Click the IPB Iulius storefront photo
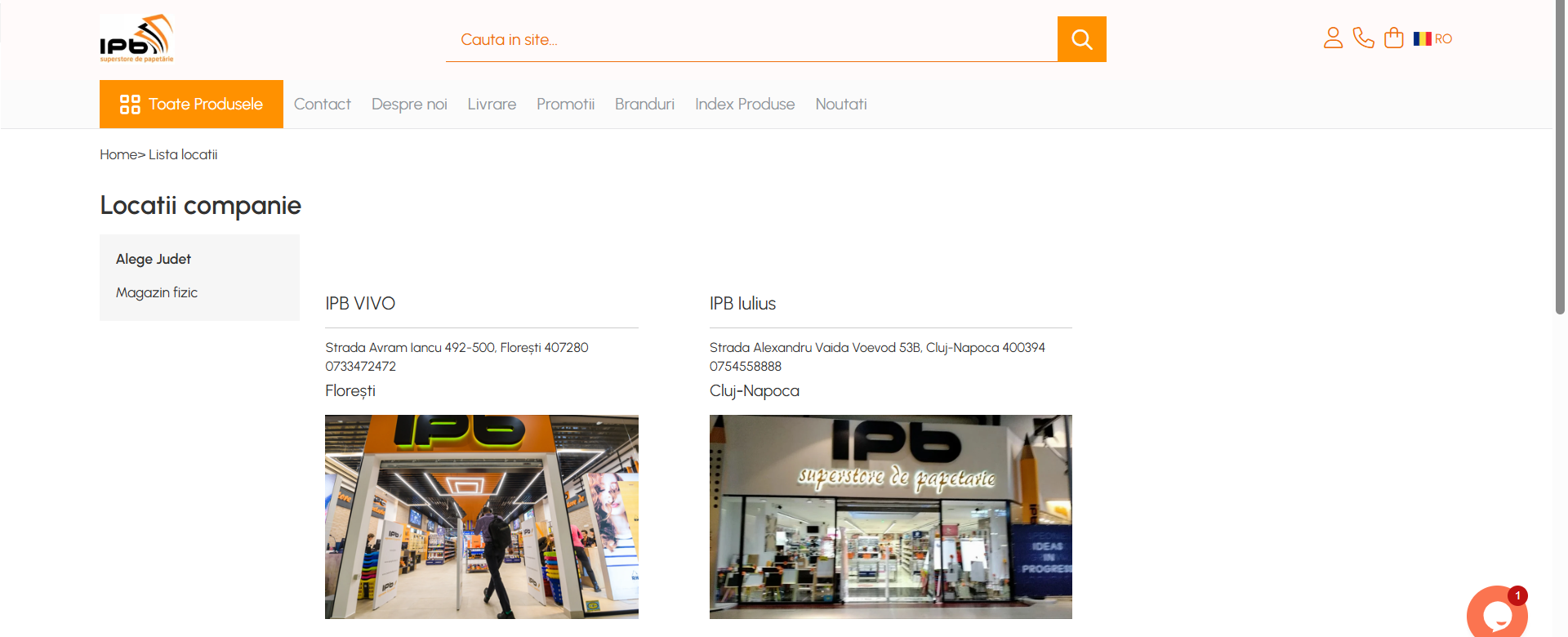This screenshot has width=1568, height=637. (890, 516)
